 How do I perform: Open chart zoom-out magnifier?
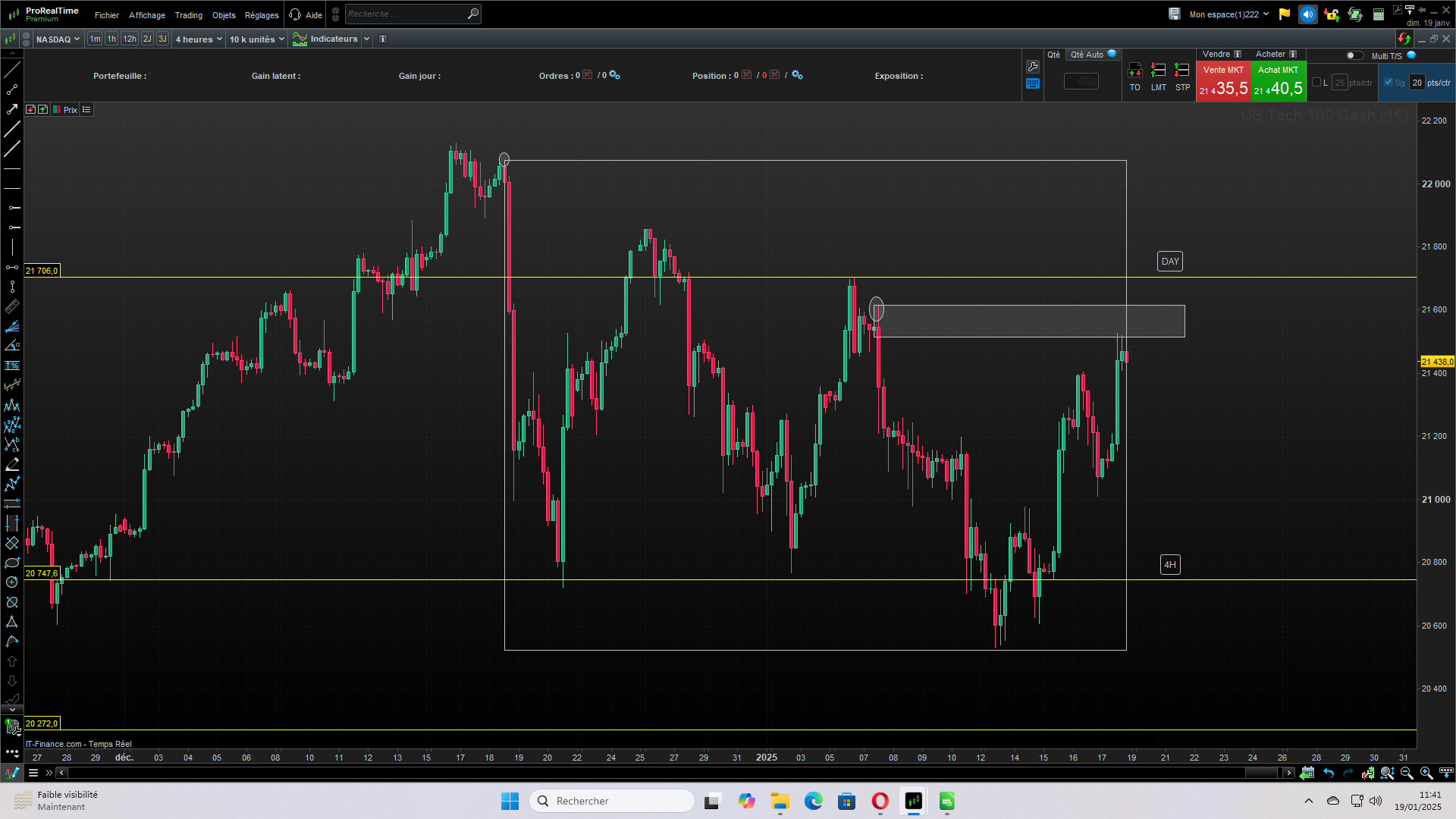point(1407,773)
